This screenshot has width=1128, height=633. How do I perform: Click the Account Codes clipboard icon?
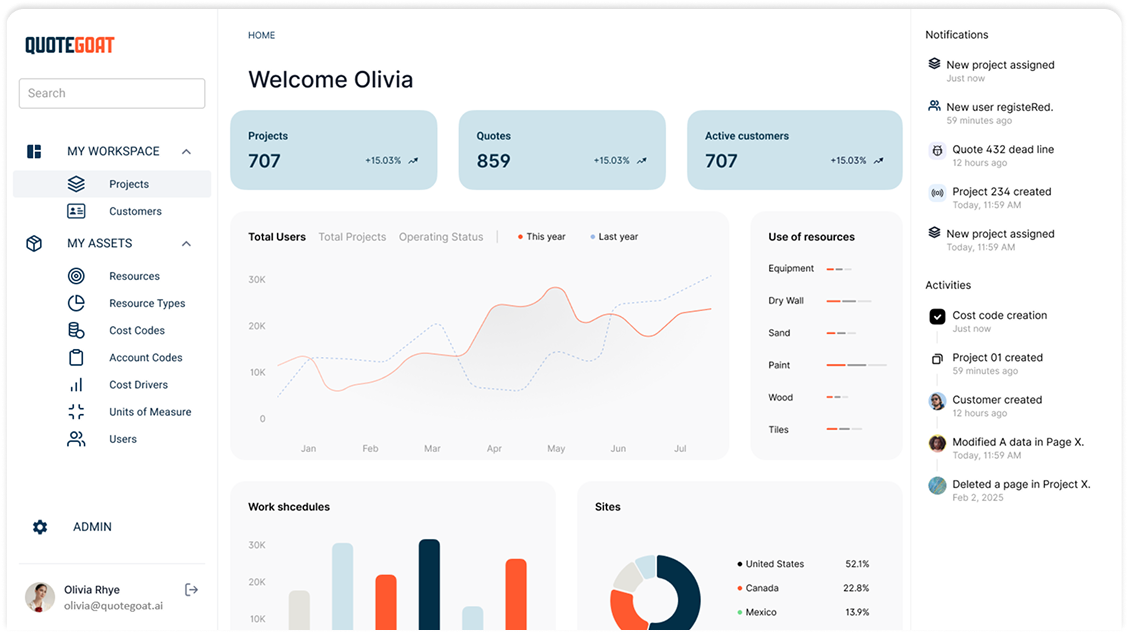76,357
